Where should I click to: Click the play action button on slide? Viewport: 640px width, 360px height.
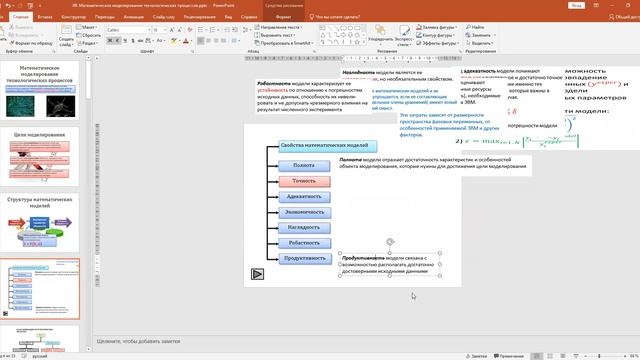[257, 274]
